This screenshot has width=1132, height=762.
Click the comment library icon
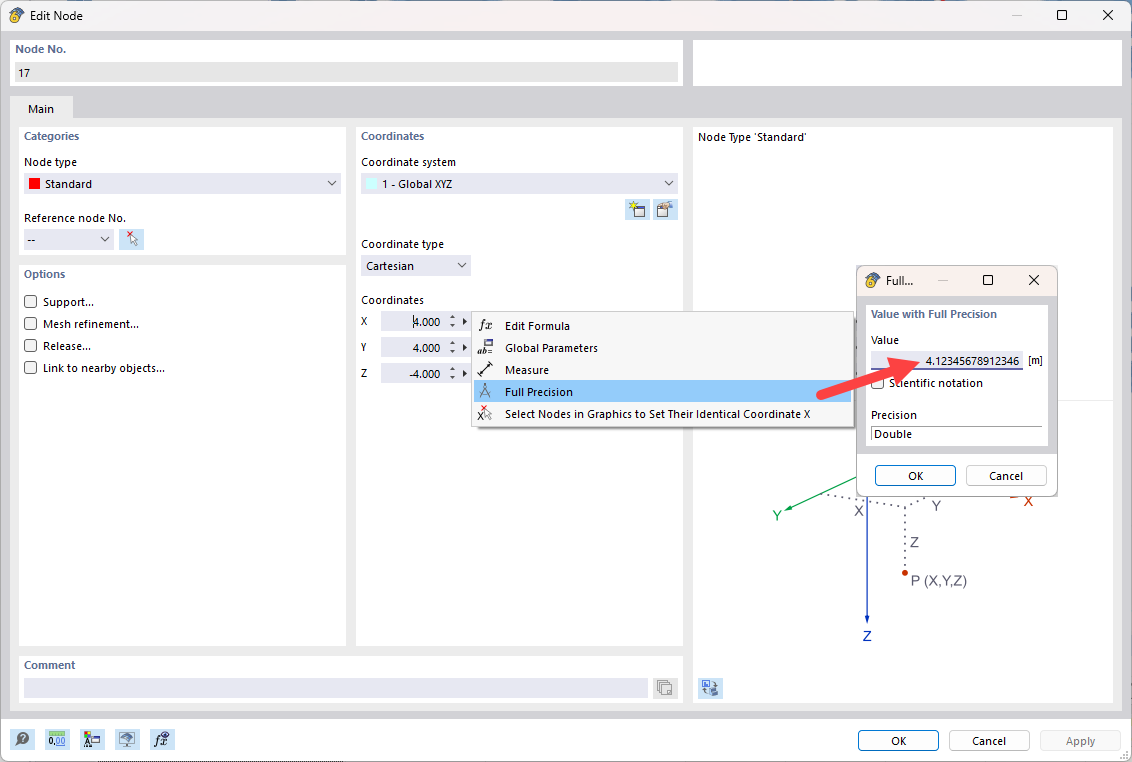click(665, 688)
